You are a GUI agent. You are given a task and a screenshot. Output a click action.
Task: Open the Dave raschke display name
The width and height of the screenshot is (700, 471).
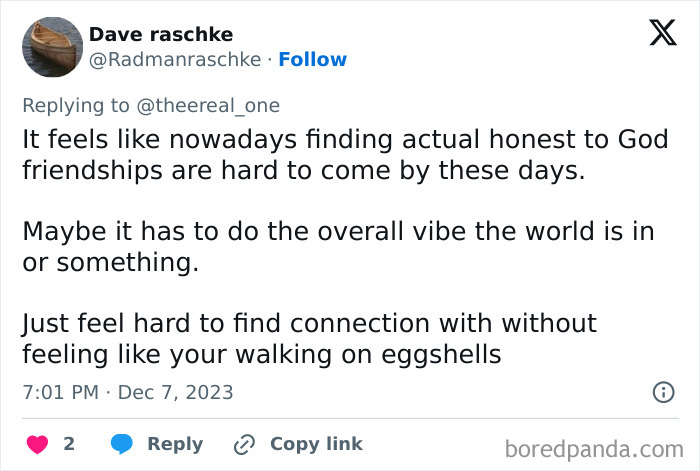pos(161,34)
